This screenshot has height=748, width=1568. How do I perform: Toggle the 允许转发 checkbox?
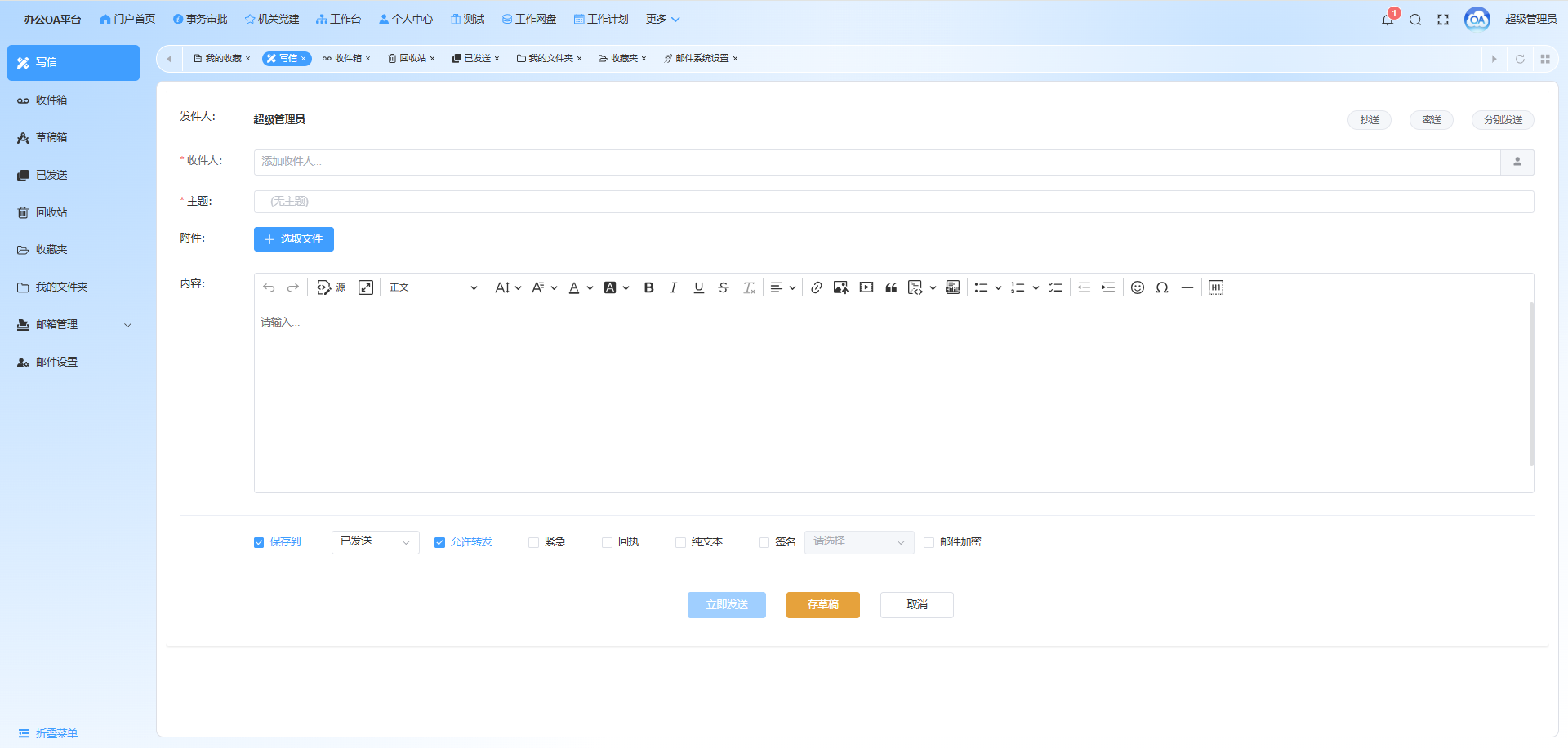click(439, 542)
